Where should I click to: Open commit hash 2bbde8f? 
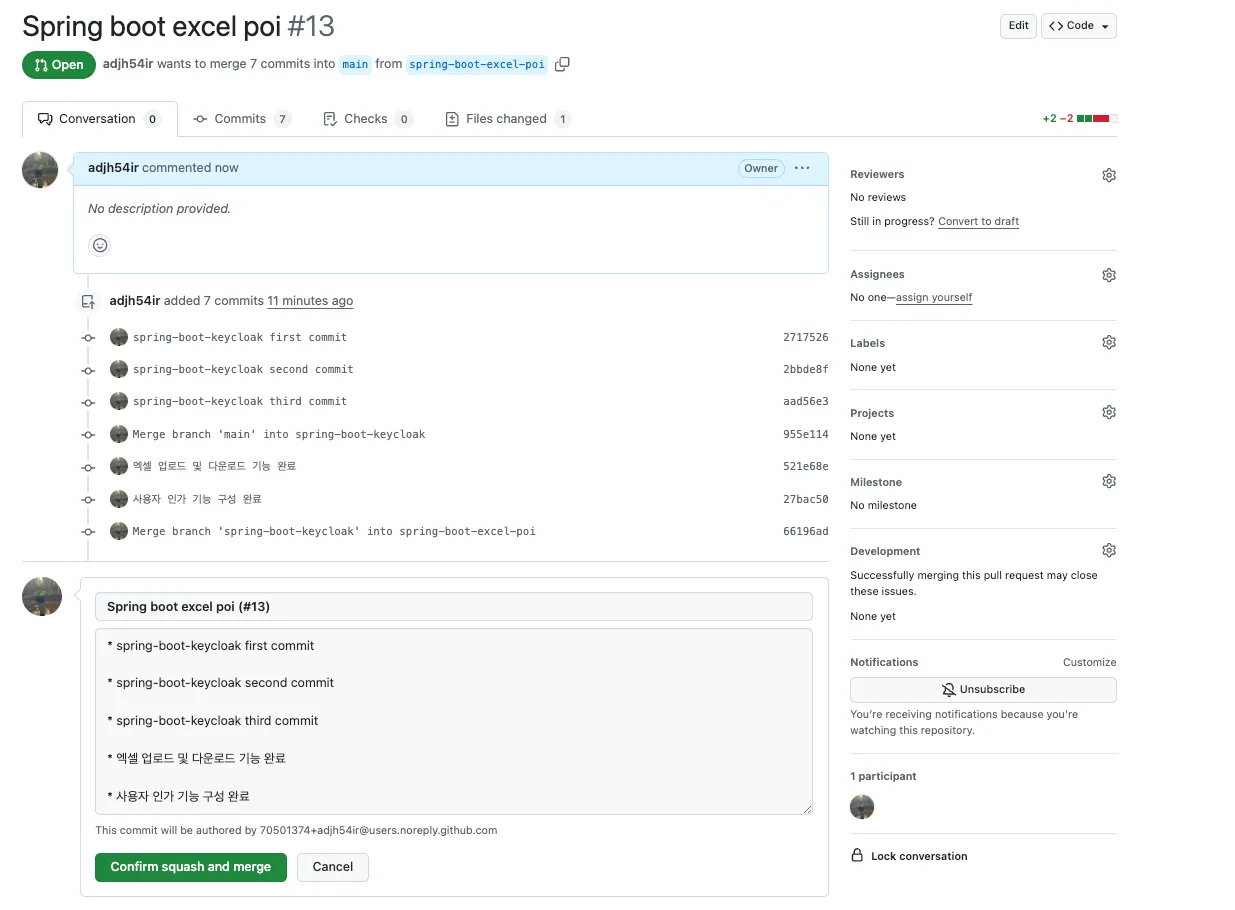(x=805, y=370)
